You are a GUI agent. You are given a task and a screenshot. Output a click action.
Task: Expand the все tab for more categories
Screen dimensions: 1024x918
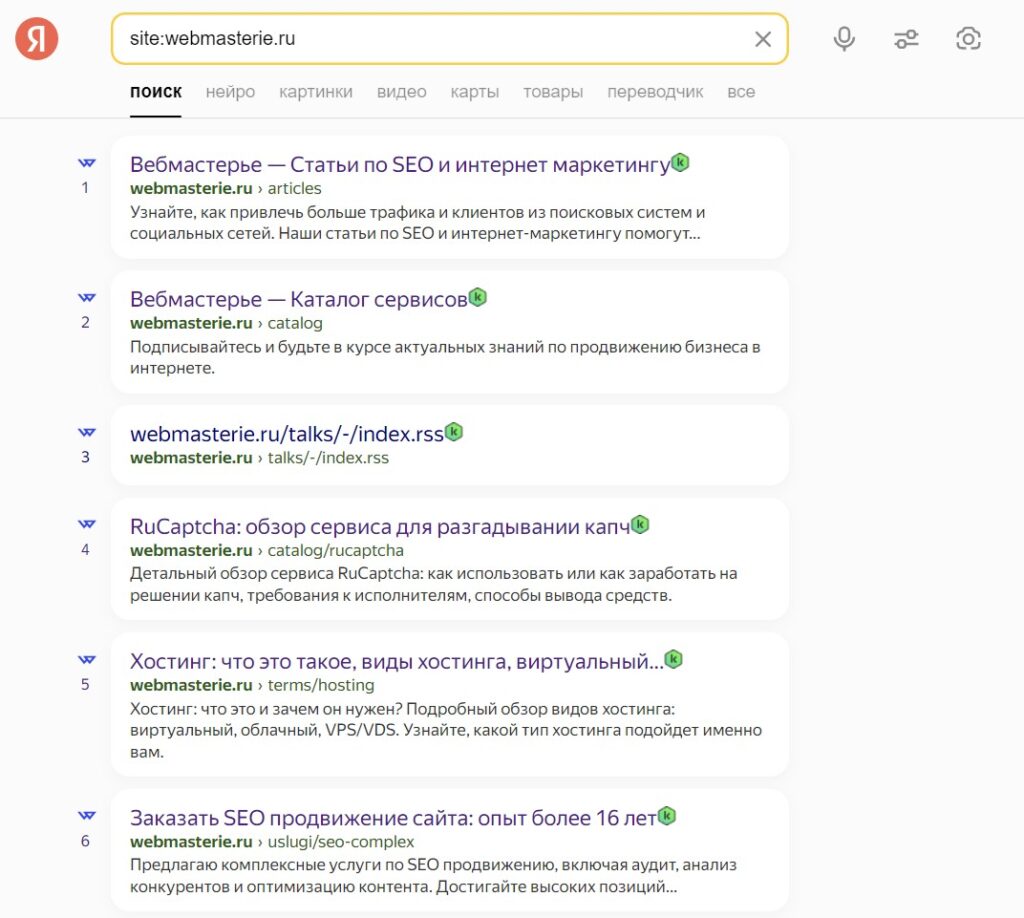741,91
